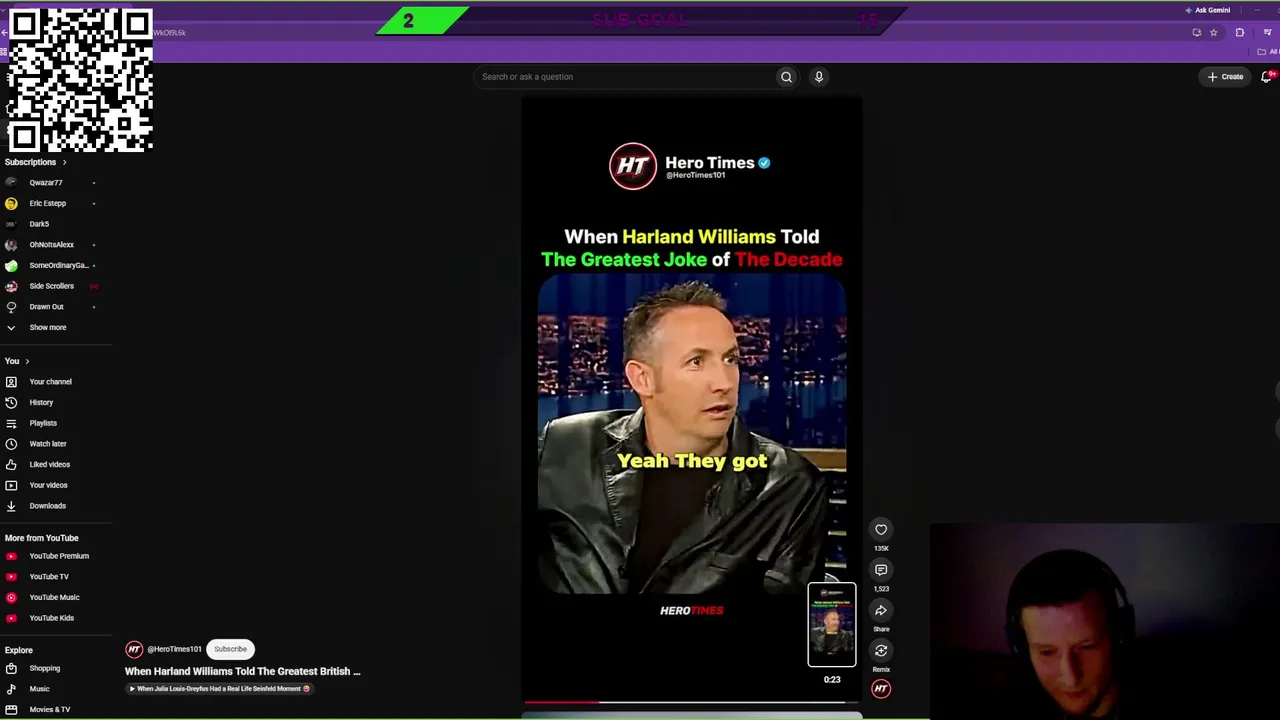
Task: Open the browser media control icon
Action: (x=1267, y=33)
